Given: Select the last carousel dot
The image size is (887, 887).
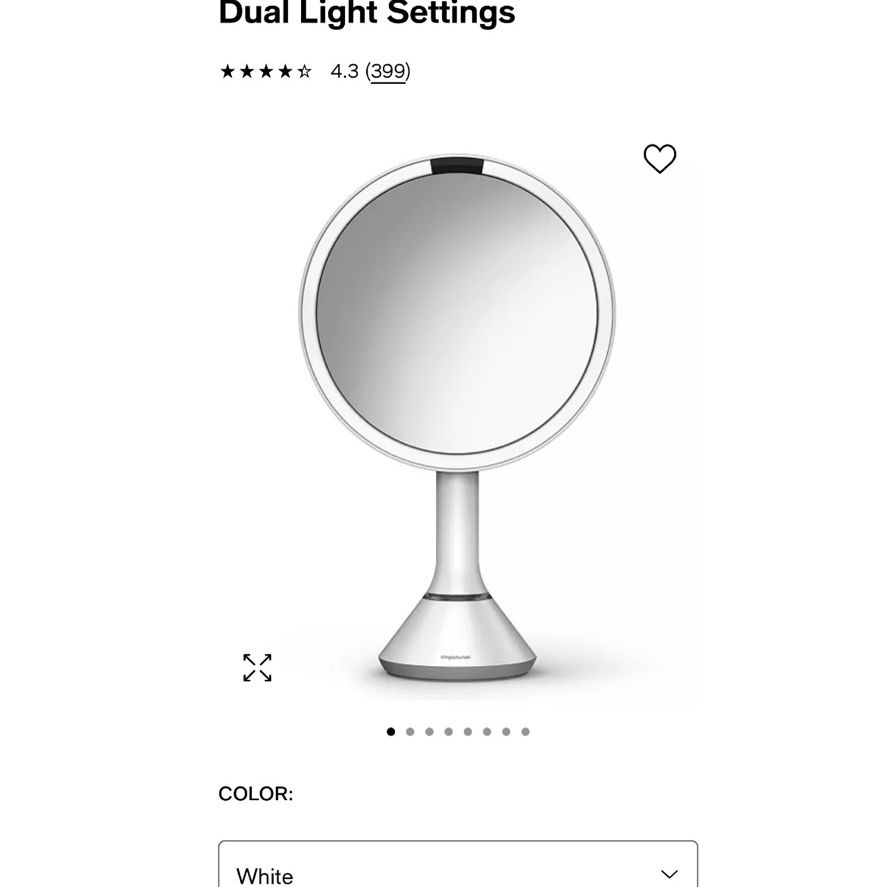Looking at the screenshot, I should tap(526, 731).
